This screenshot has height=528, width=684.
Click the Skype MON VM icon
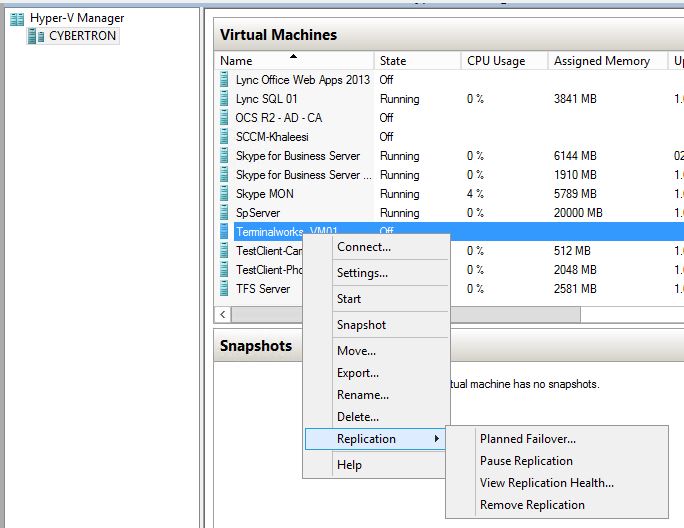click(x=224, y=194)
